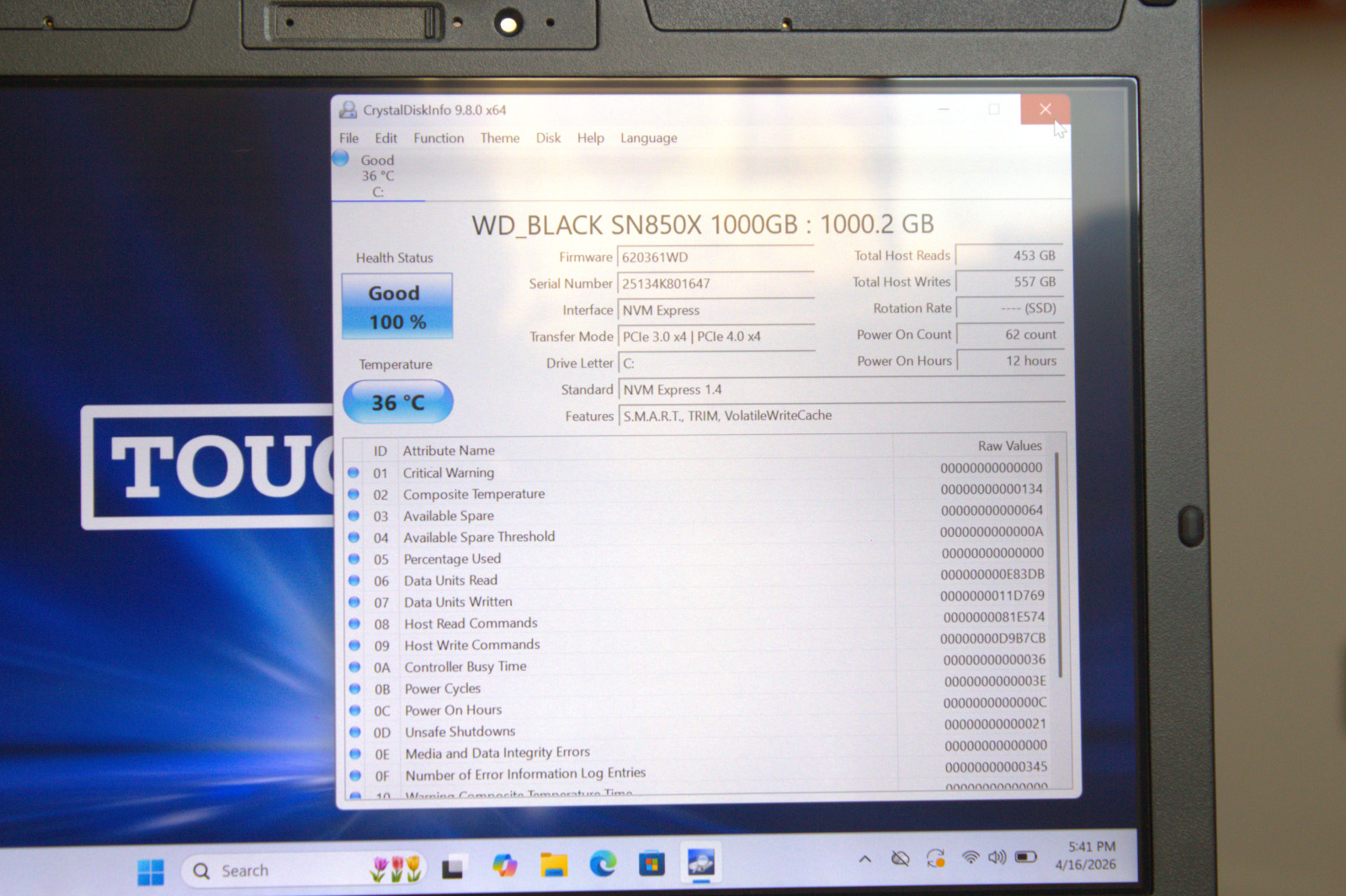Open Copilot from the taskbar
Viewport: 1346px width, 896px height.
[504, 866]
